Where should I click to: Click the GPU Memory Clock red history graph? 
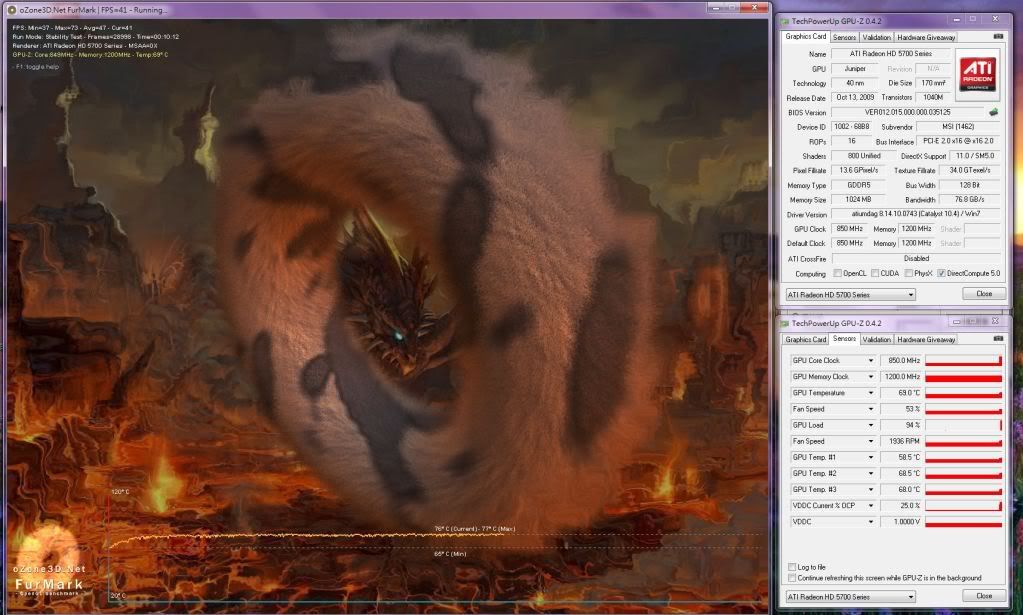963,377
